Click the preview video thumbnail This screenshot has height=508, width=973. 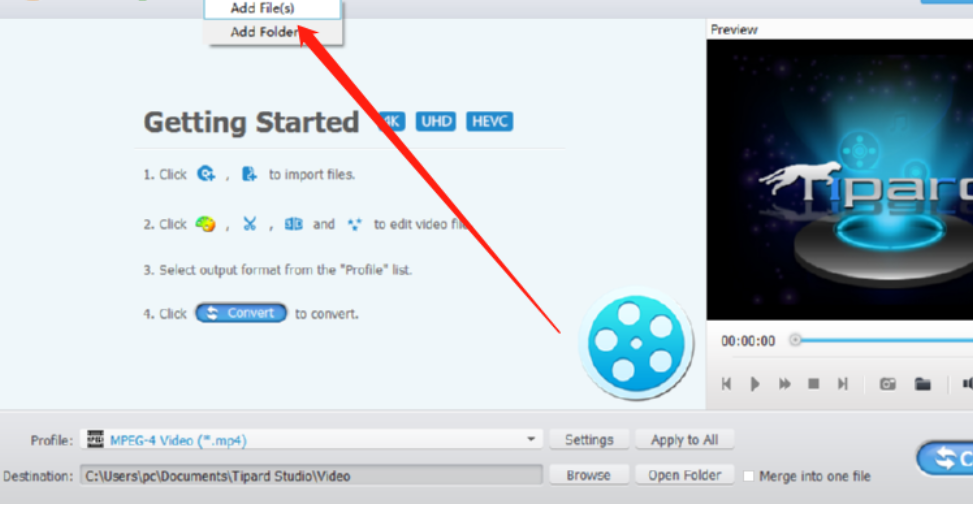(840, 180)
